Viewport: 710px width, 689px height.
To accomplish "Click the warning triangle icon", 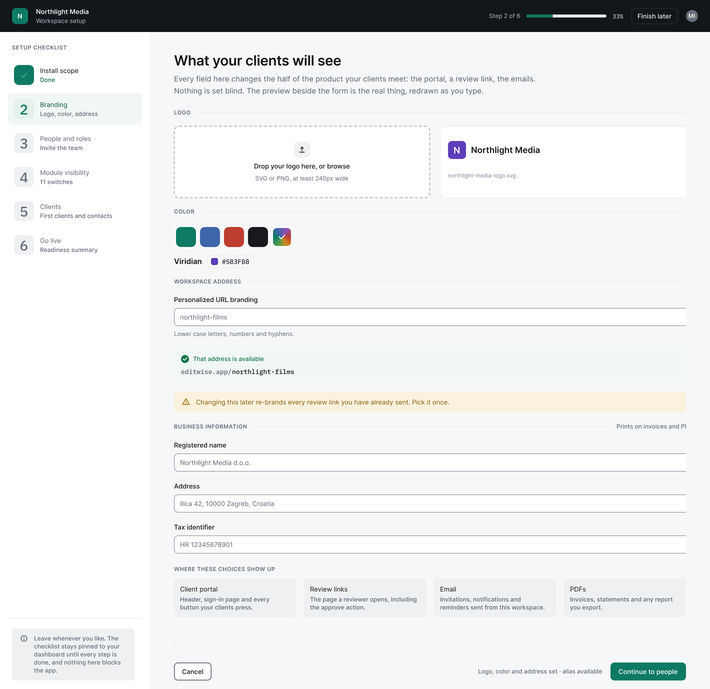I will (186, 402).
